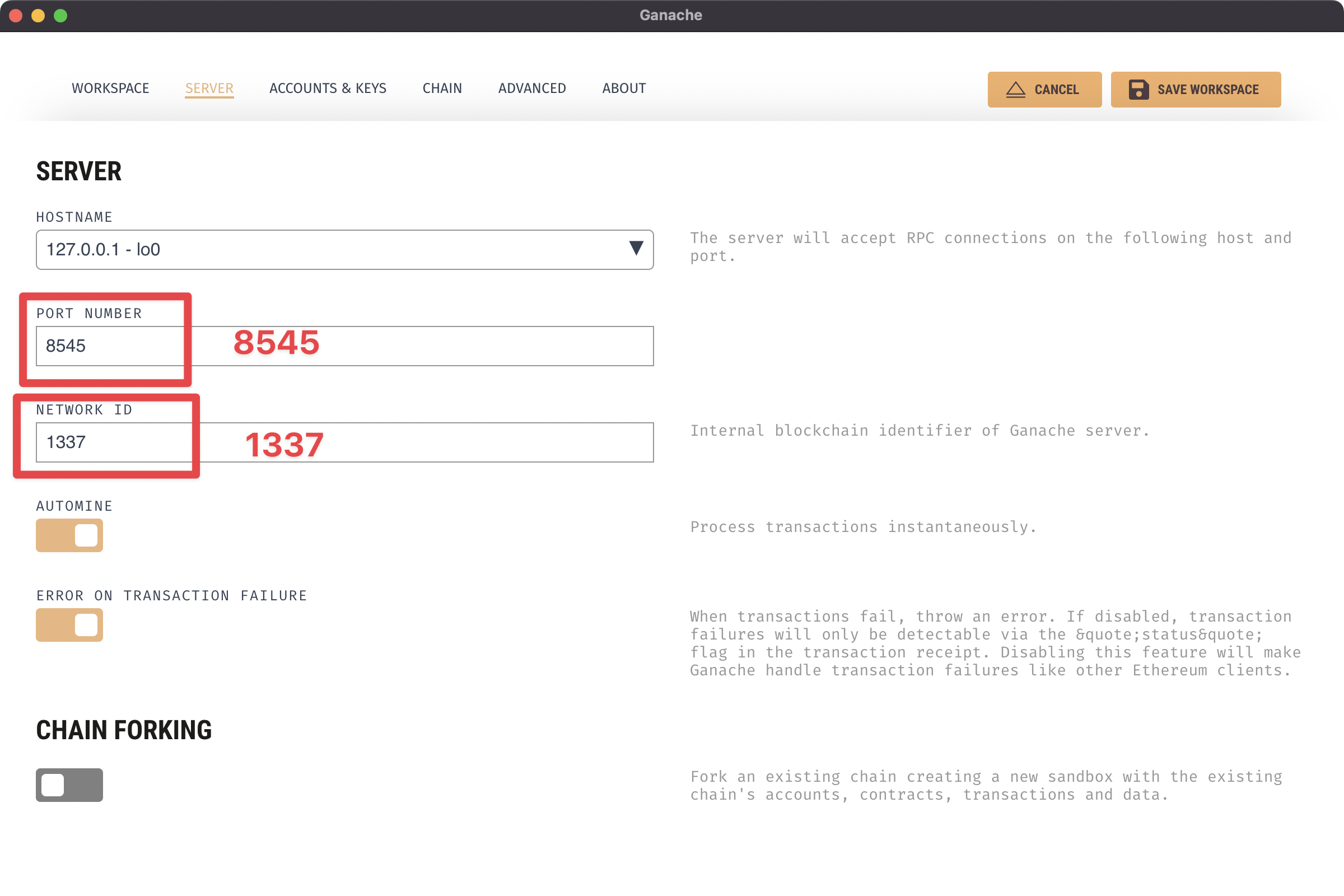
Task: Click the Cancel button
Action: [x=1044, y=90]
